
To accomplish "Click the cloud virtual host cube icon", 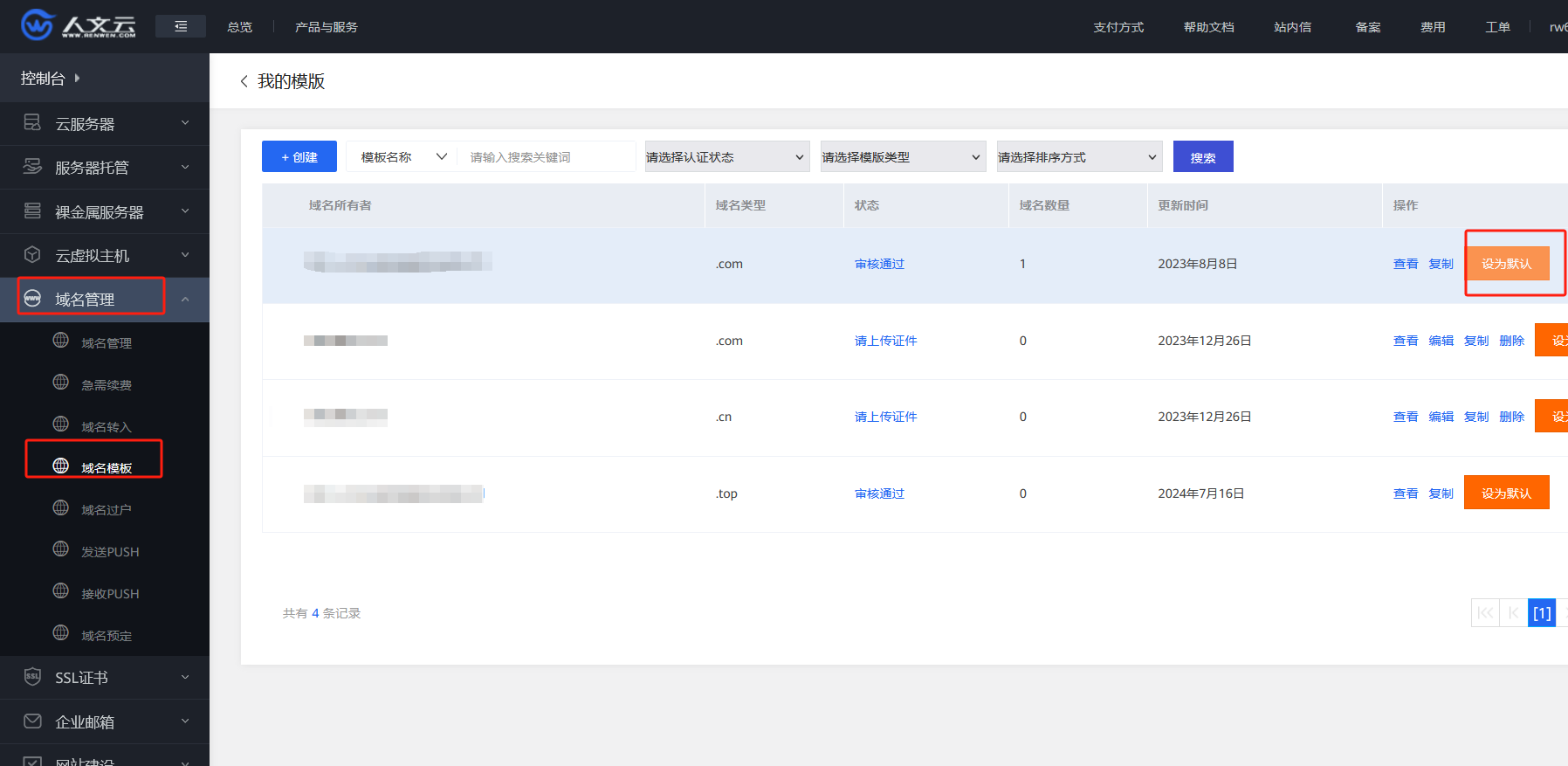I will (32, 254).
